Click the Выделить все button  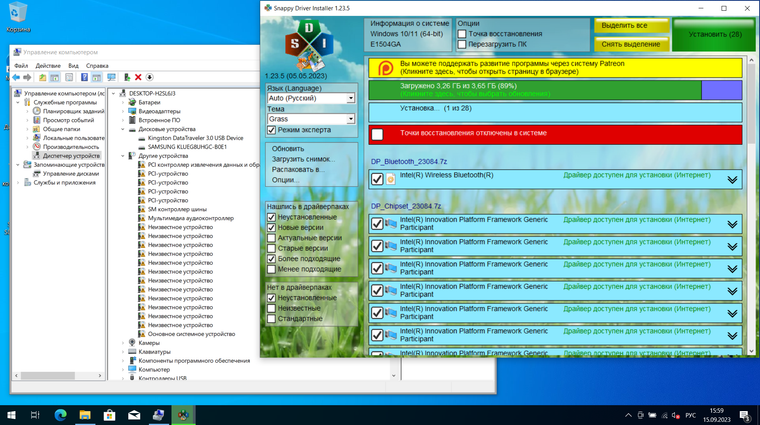[632, 25]
